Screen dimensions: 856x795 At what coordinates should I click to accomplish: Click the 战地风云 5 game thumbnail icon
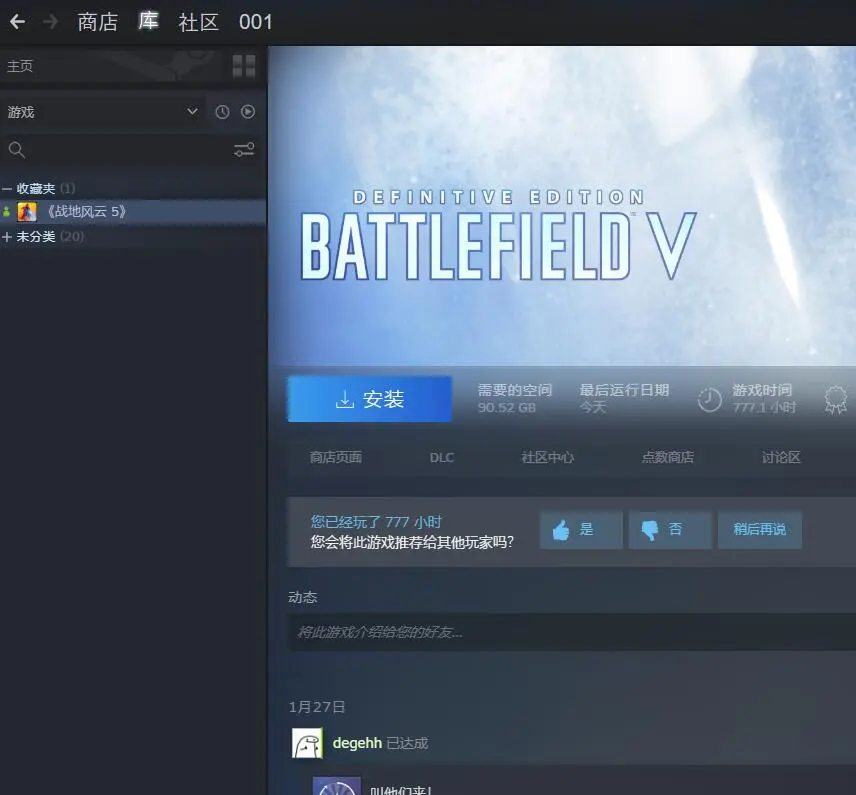(x=27, y=211)
